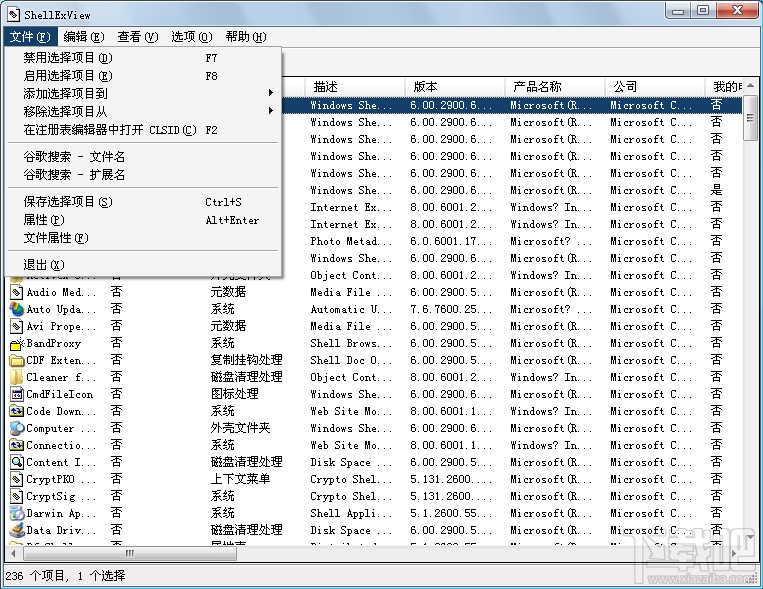Open the 选项(O) menu
Screen dimensions: 763x589
[192, 37]
